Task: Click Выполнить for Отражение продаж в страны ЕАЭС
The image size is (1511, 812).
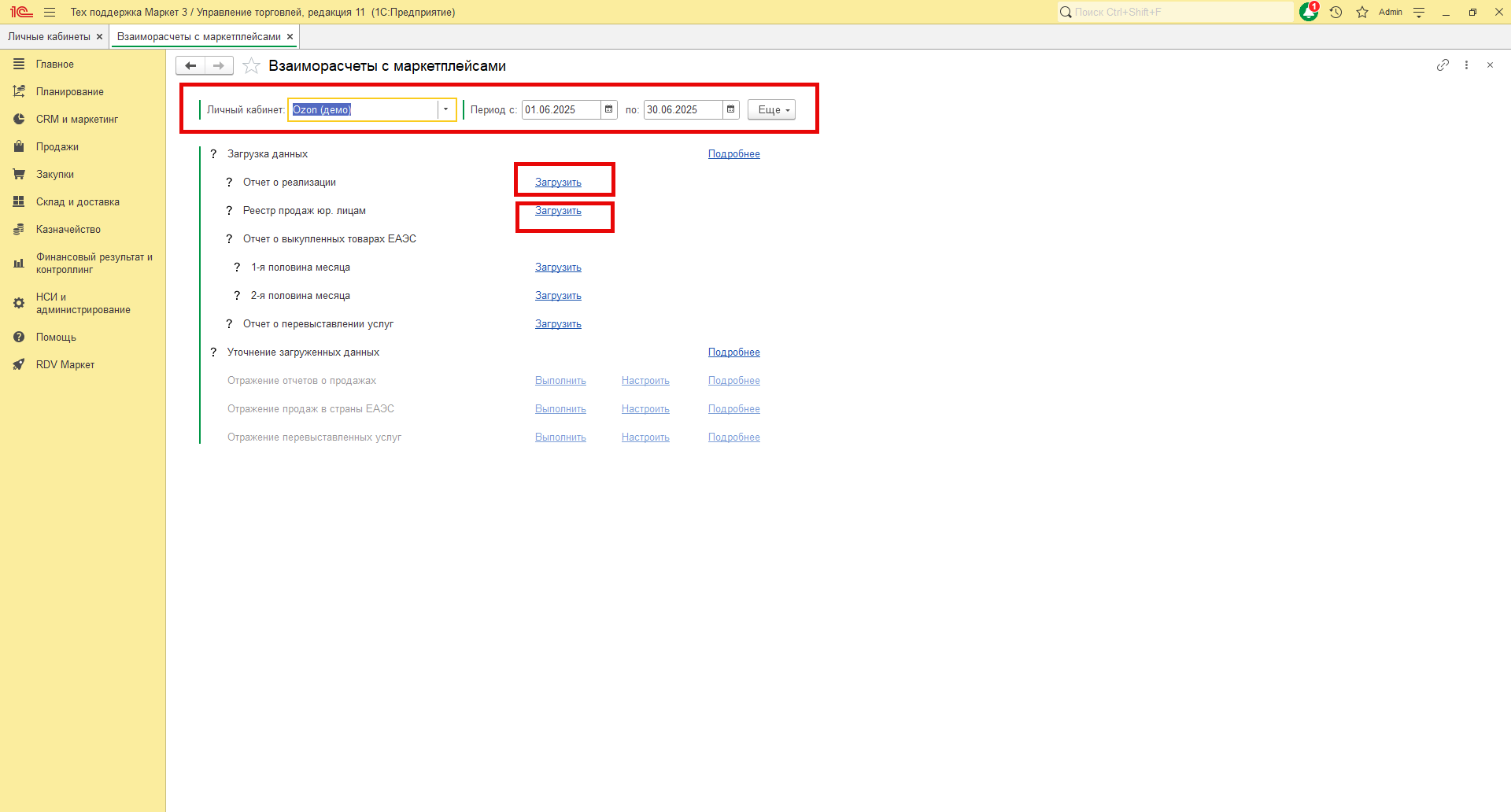Action: 560,409
